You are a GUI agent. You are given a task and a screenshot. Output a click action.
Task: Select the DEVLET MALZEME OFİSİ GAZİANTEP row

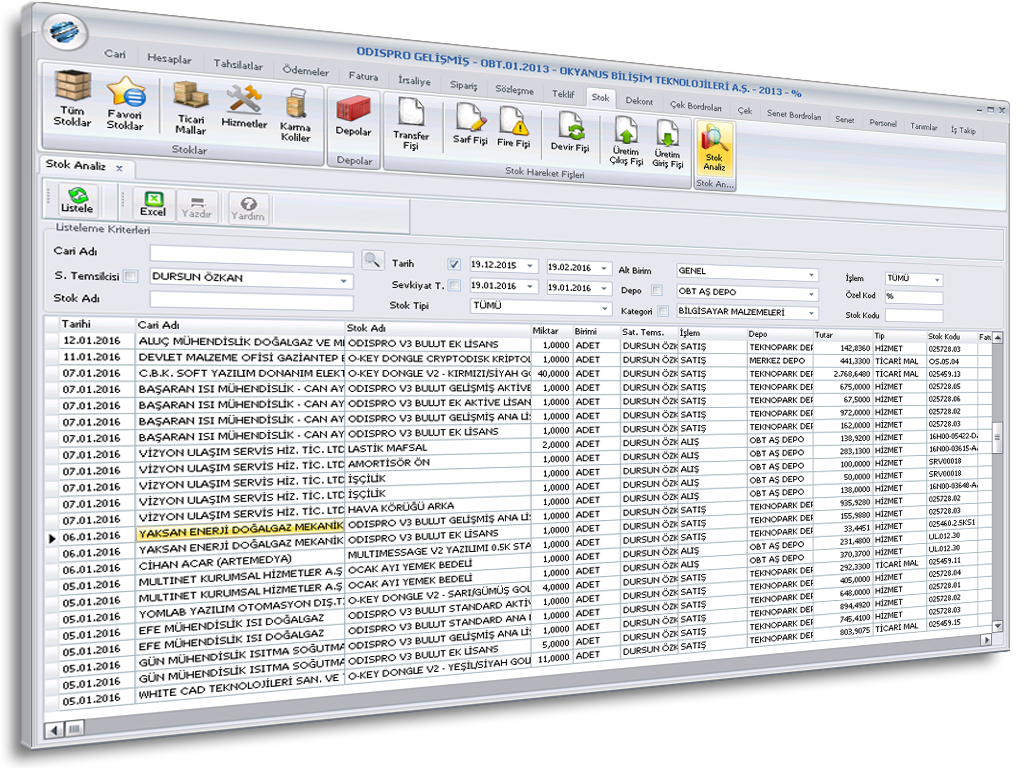pos(240,357)
